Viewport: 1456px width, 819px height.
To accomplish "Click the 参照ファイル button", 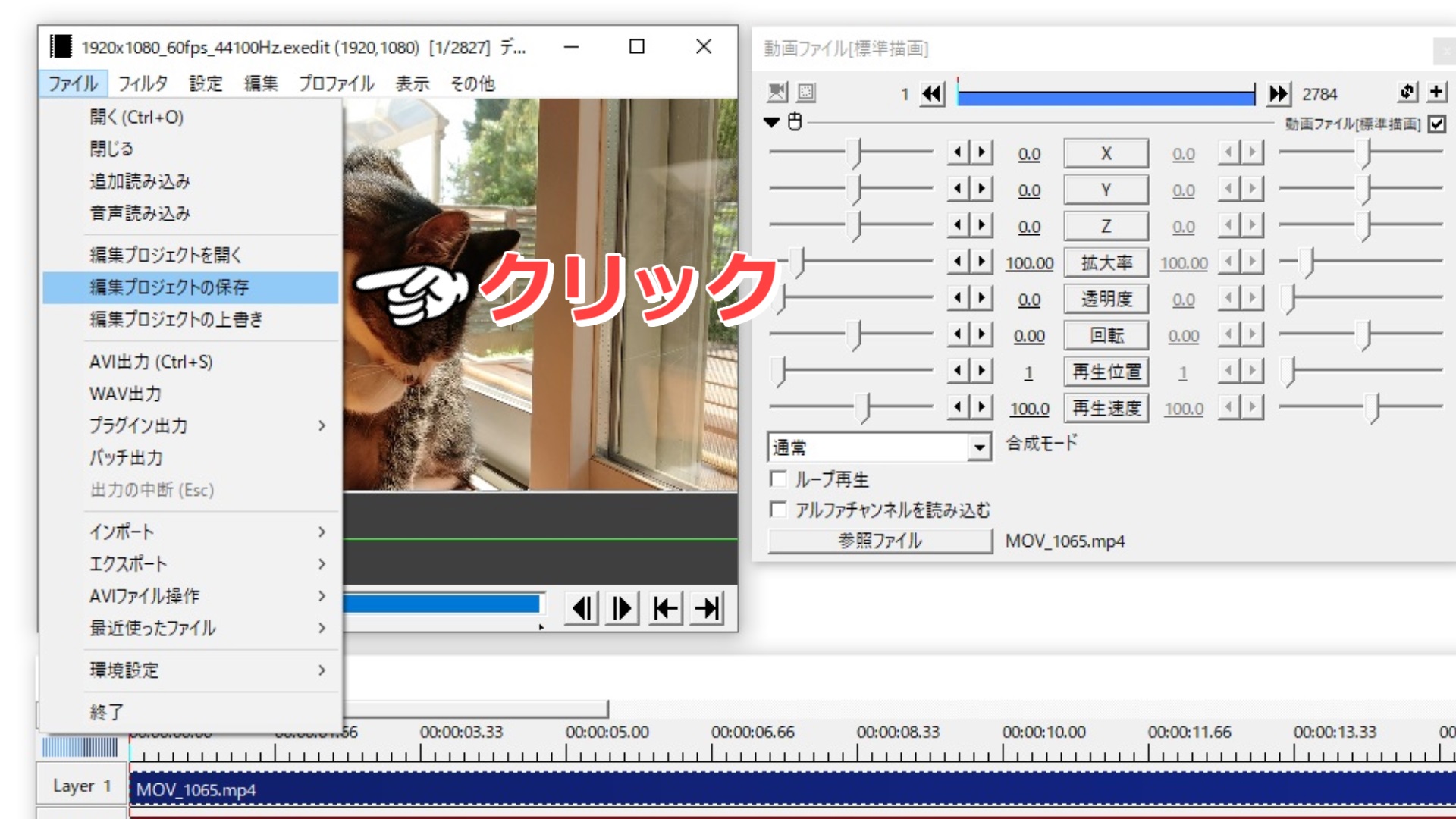I will click(880, 541).
